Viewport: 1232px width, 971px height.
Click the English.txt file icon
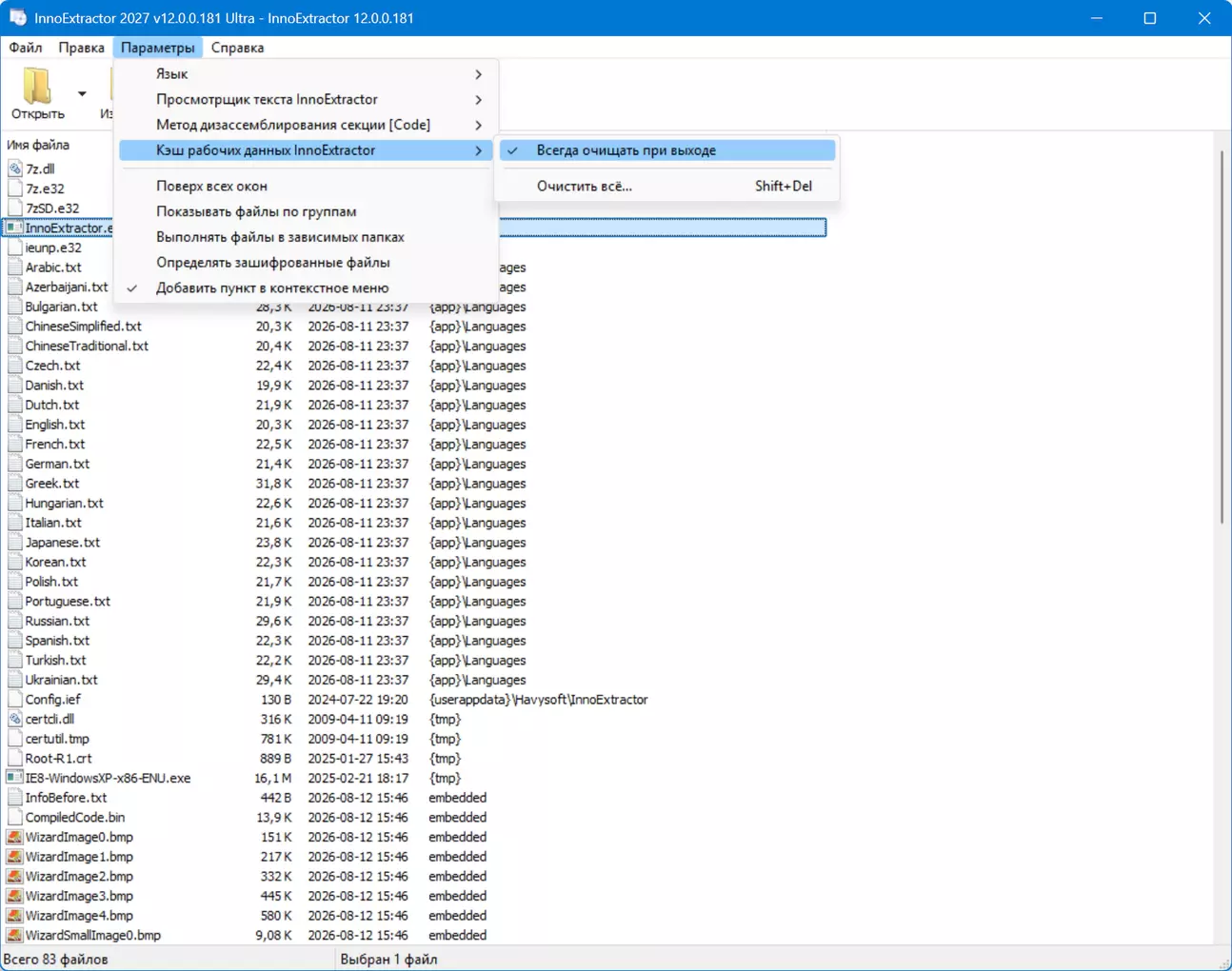pos(14,425)
